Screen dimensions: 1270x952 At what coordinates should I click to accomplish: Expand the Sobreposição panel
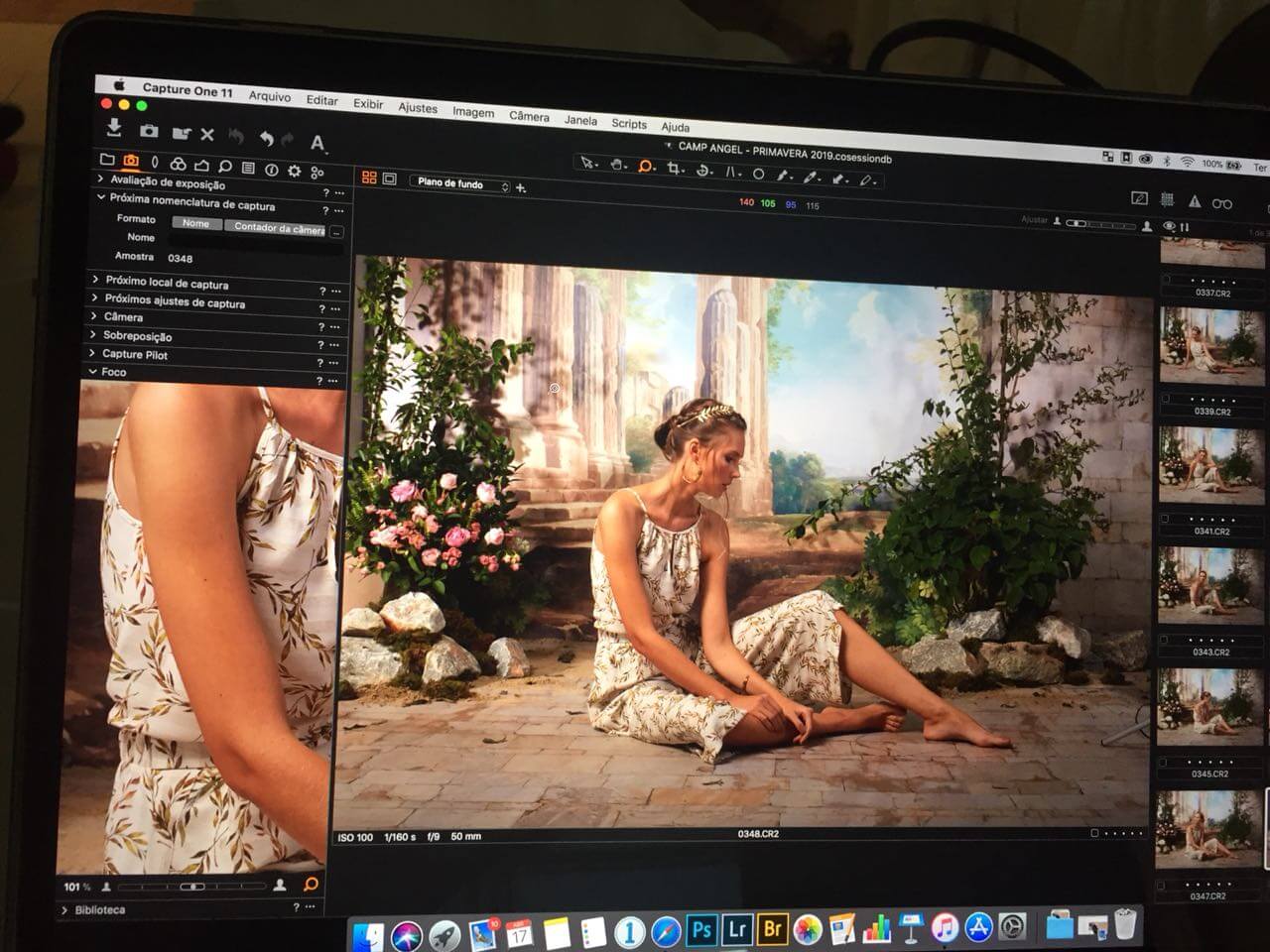(x=93, y=334)
